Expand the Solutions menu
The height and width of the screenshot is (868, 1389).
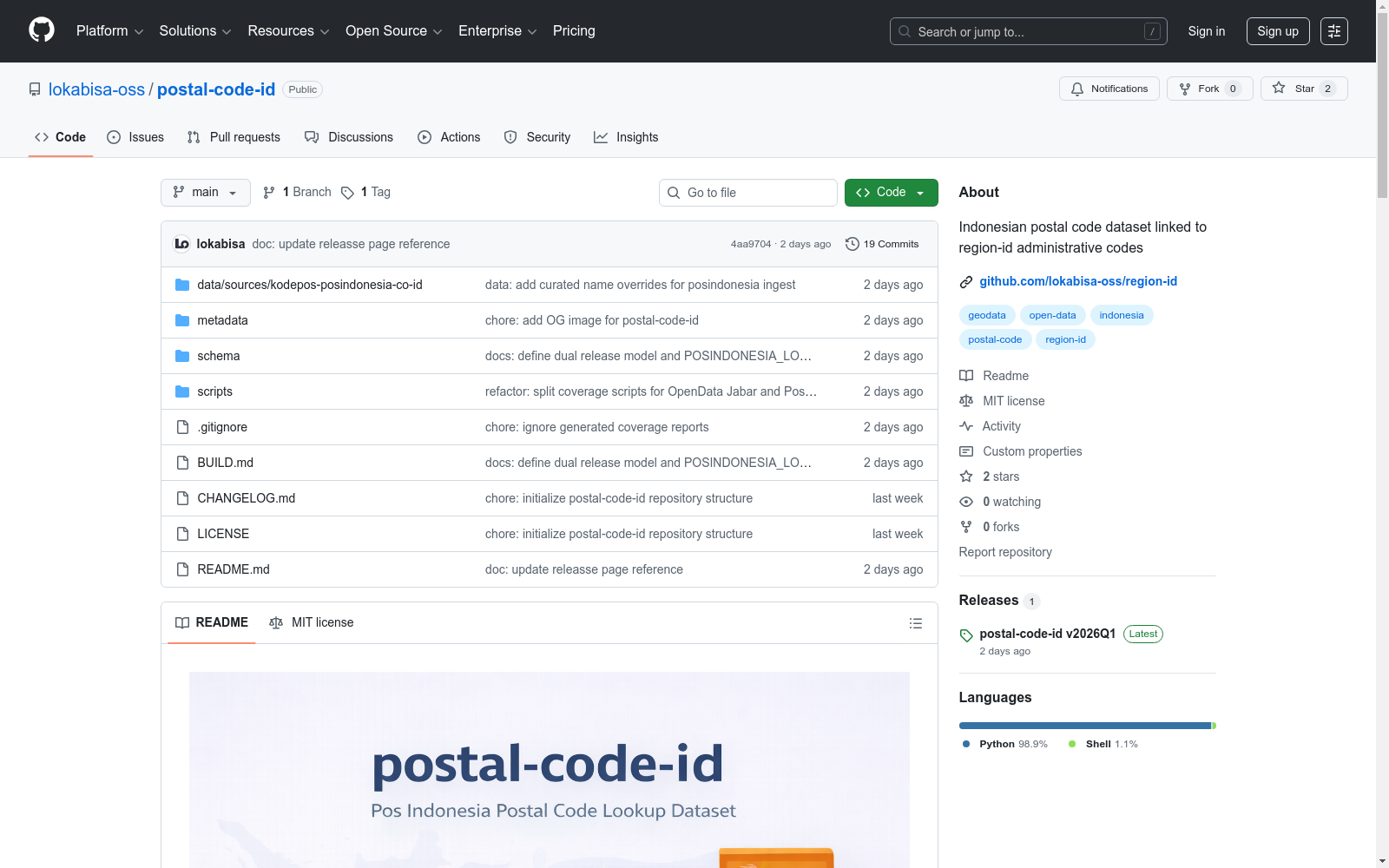tap(195, 31)
